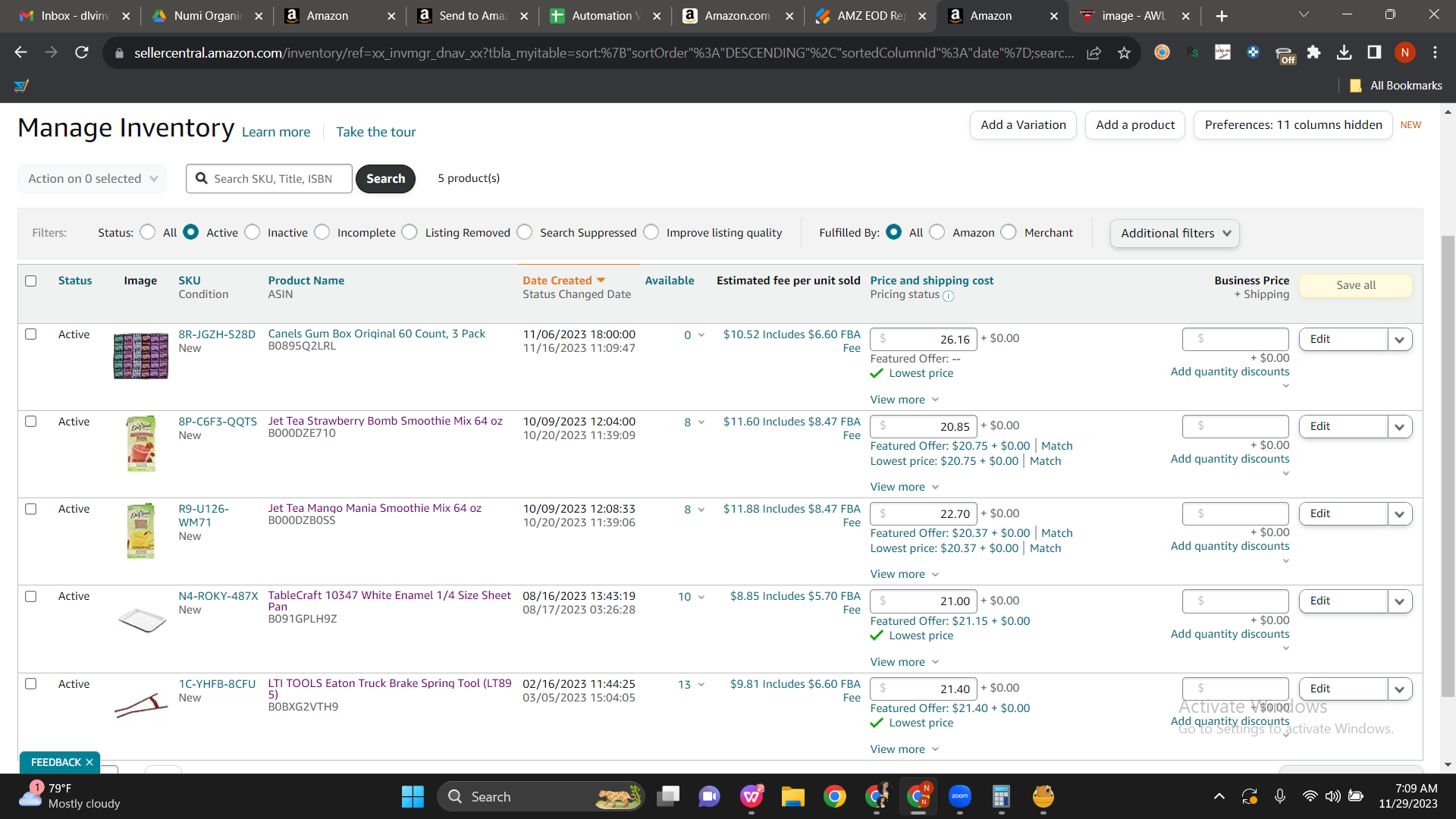Launch Zoom from the taskbar
This screenshot has width=1456, height=819.
click(960, 797)
